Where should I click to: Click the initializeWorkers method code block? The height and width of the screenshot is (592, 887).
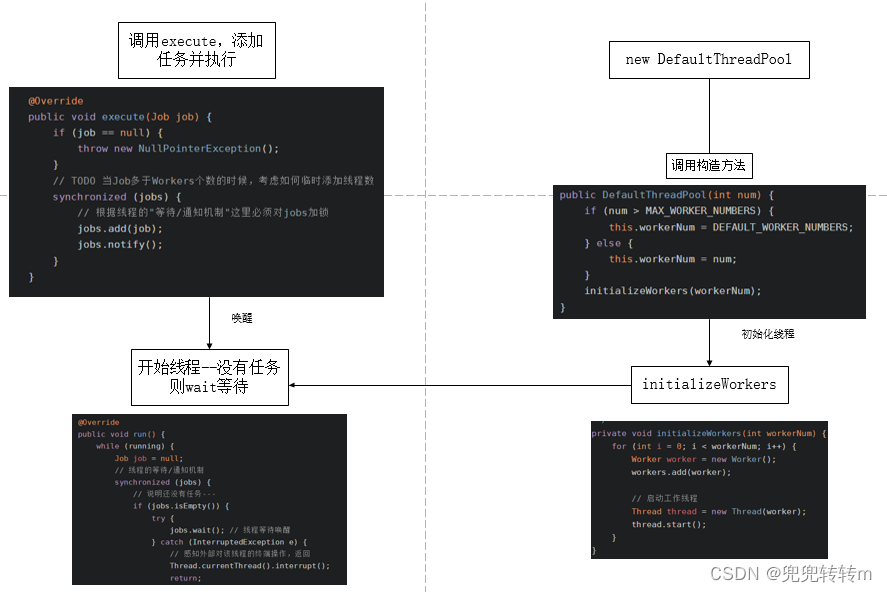pos(709,492)
